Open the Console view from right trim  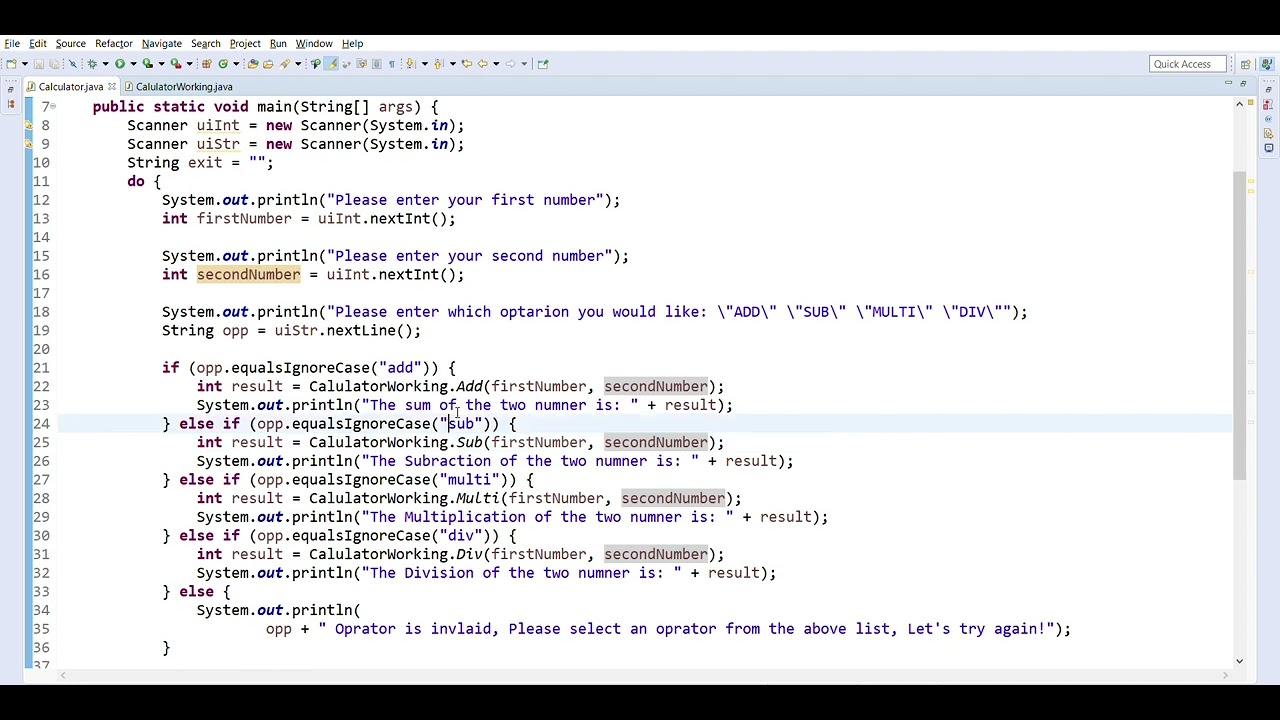click(1268, 148)
